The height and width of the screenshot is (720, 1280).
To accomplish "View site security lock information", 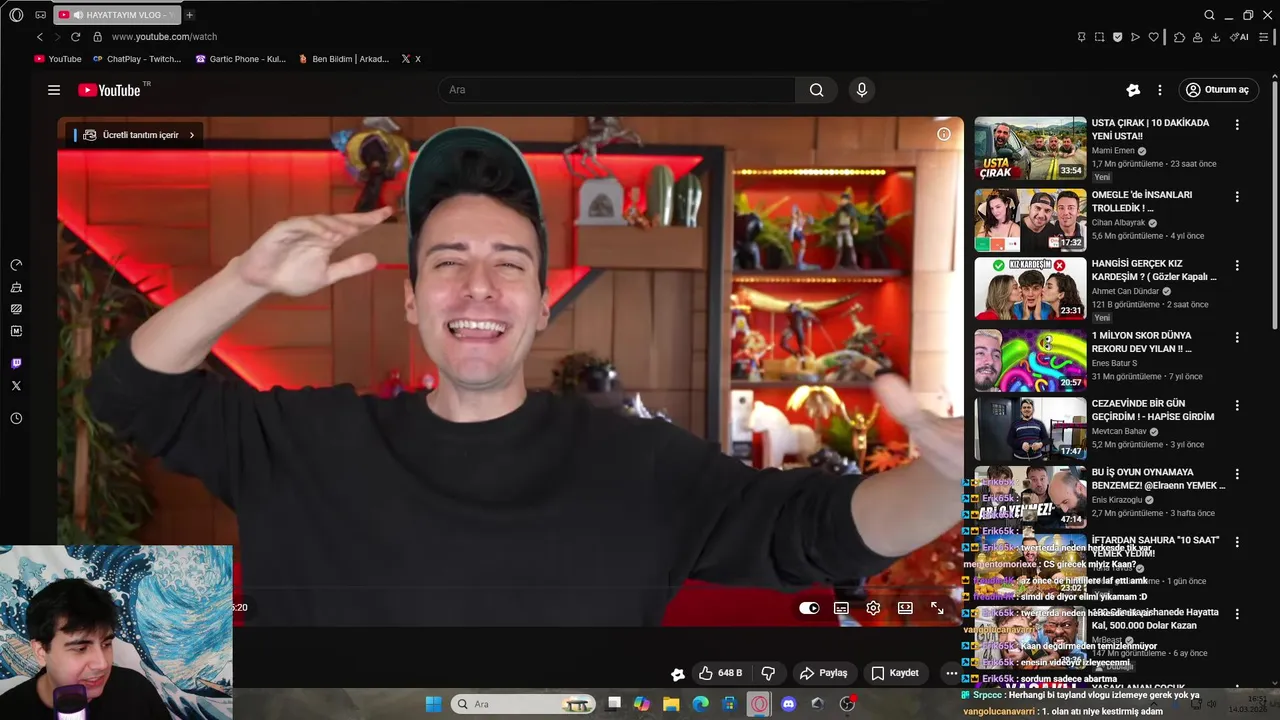I will [x=97, y=37].
